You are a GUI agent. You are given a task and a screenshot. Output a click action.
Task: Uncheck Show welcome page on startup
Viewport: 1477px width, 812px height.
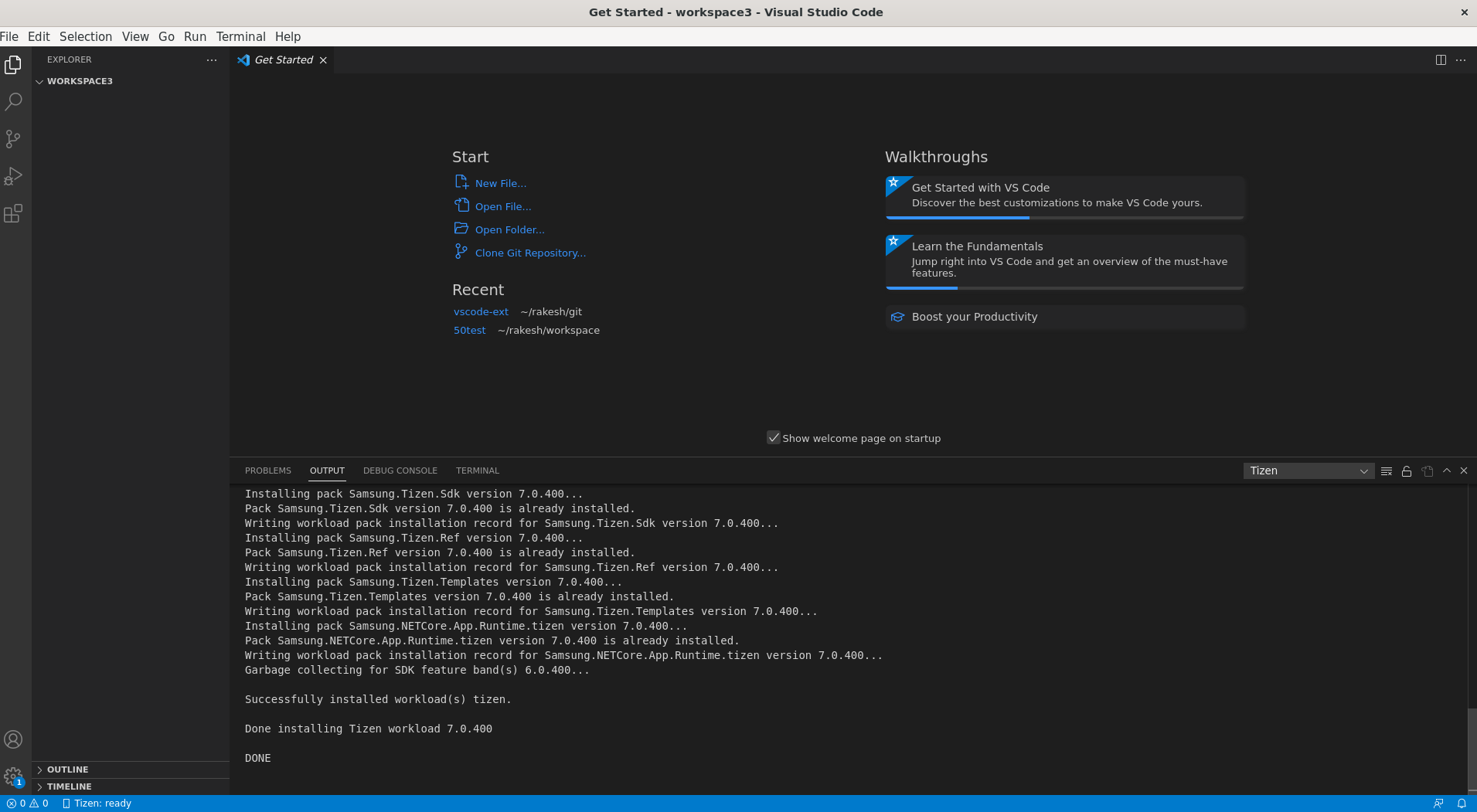(x=774, y=437)
